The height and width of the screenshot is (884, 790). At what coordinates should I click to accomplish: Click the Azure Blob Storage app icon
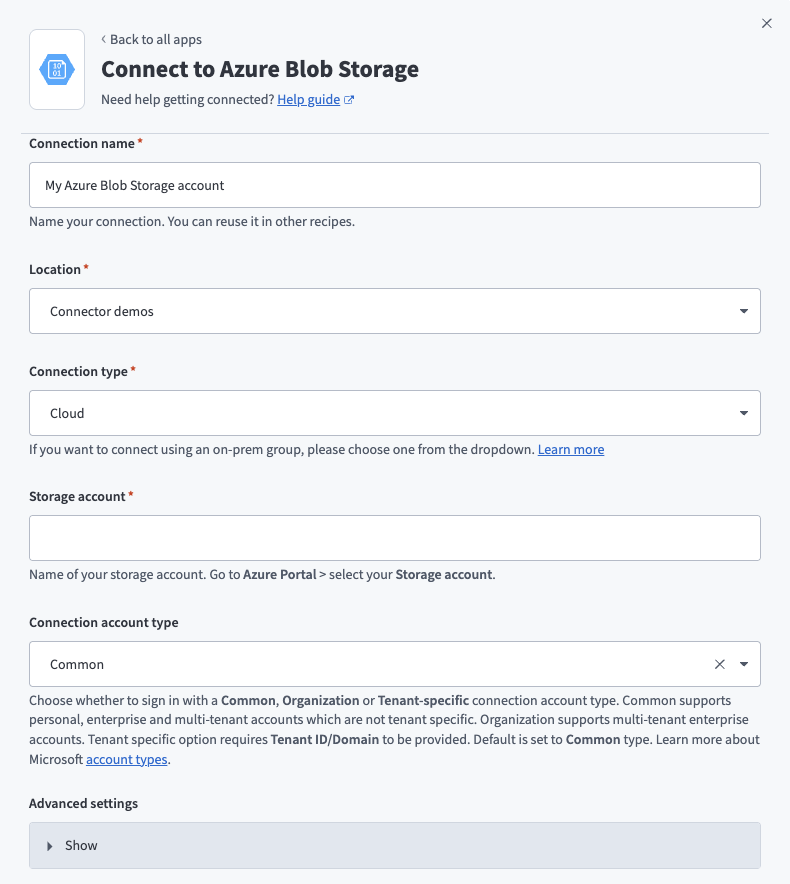click(56, 69)
